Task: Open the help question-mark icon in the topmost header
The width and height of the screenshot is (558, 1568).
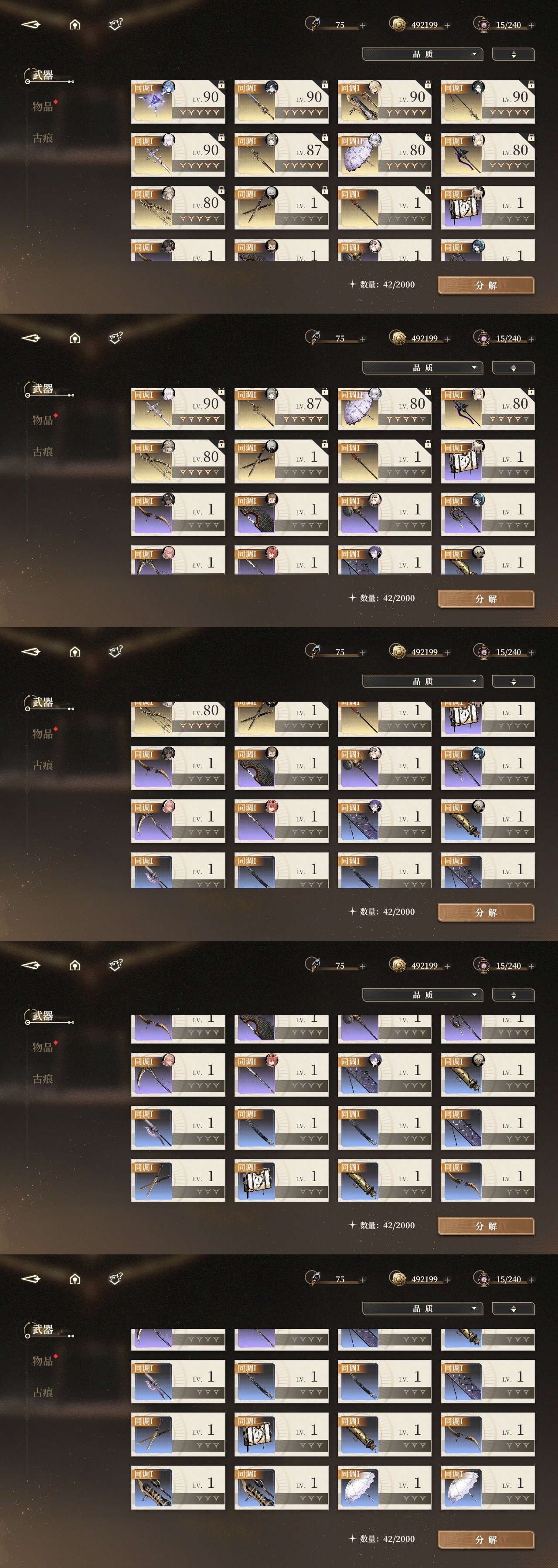Action: (x=115, y=24)
